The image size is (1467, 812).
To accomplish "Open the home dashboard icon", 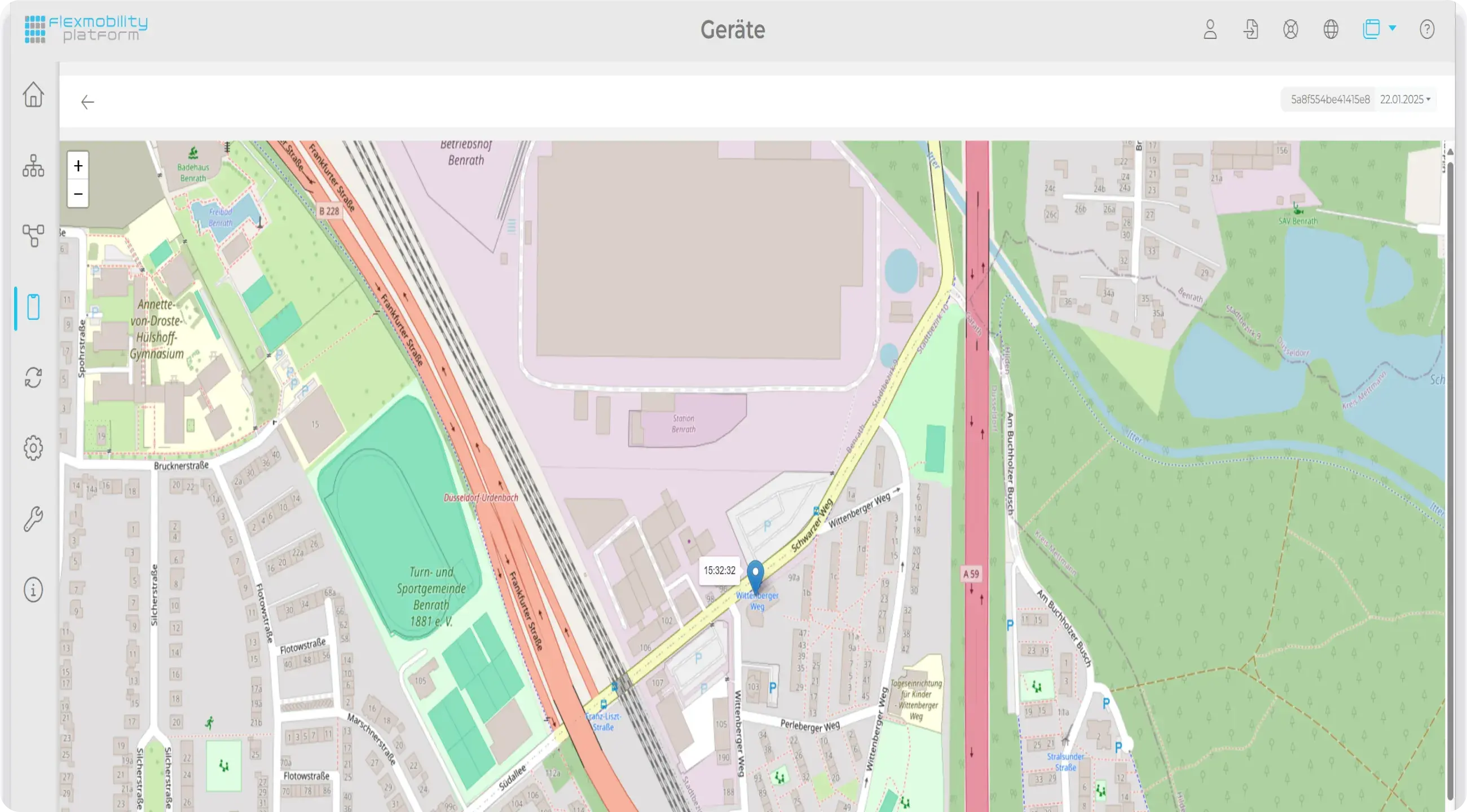I will 33,95.
